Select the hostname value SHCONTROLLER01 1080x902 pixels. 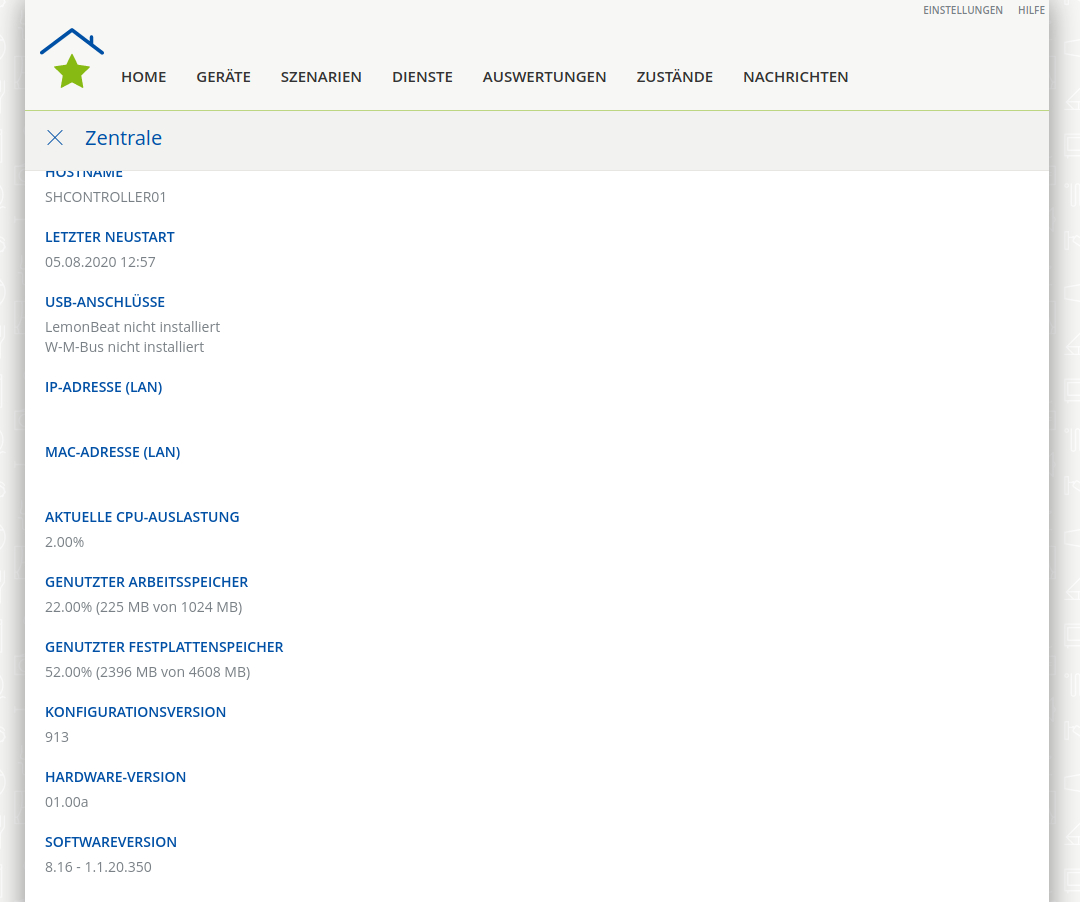pos(106,197)
